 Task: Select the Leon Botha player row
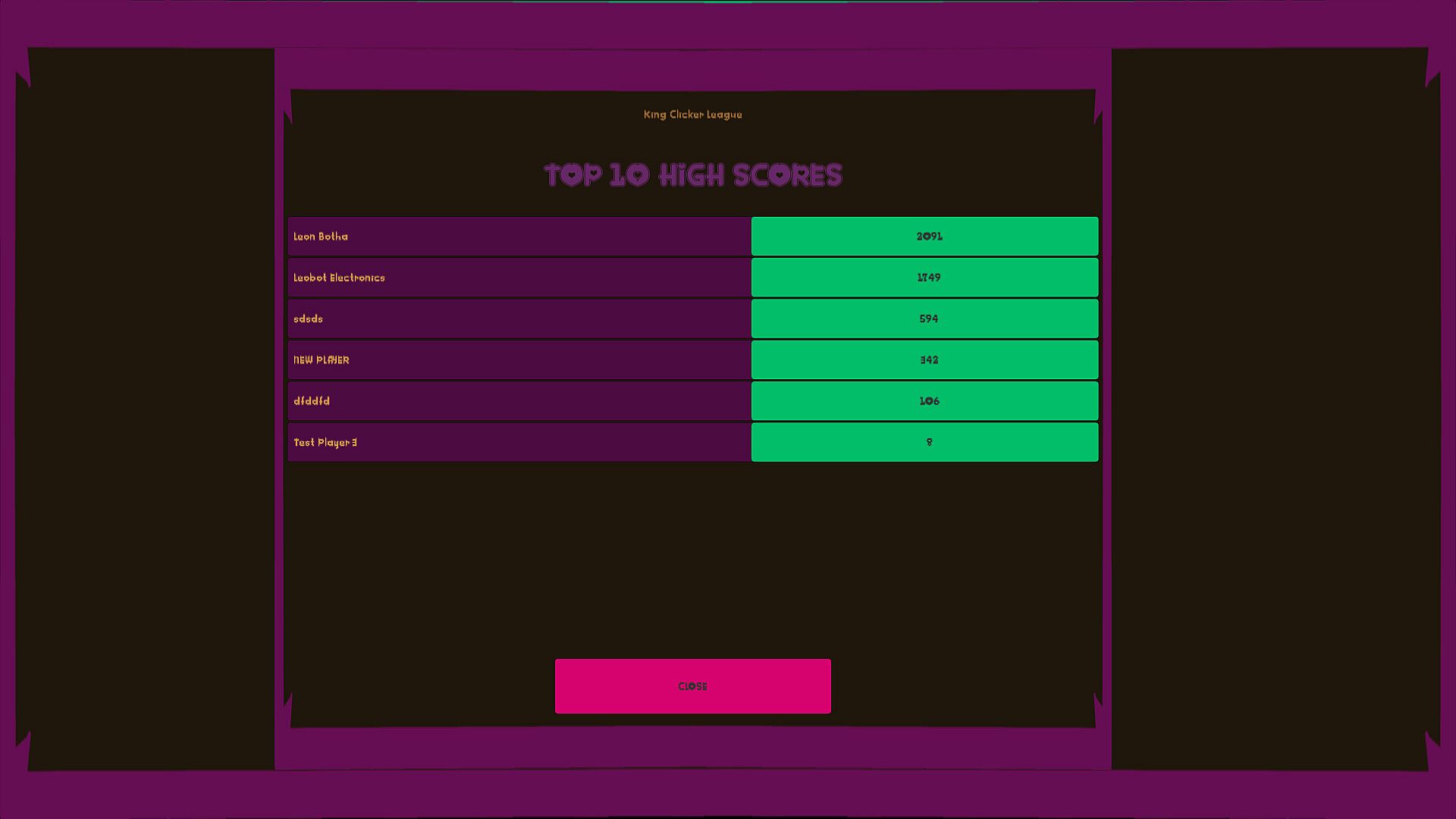click(x=519, y=237)
